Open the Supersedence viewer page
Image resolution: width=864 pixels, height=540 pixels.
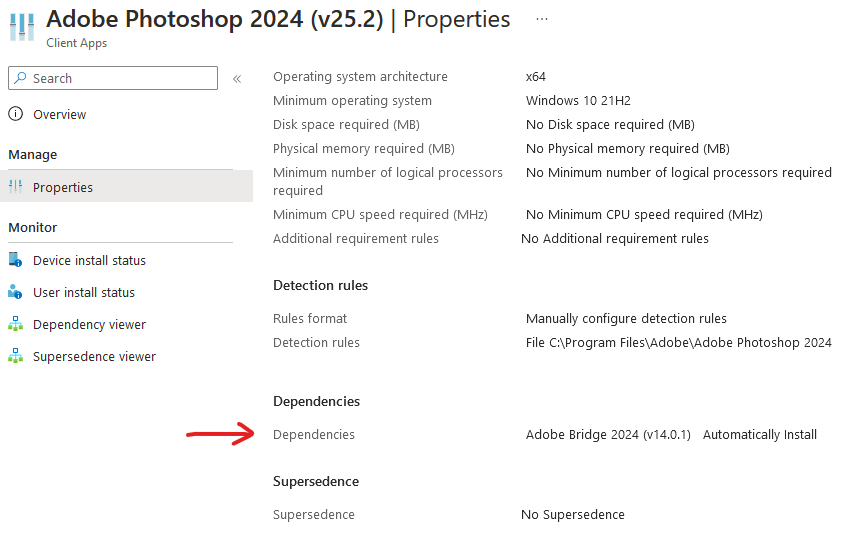pos(94,356)
